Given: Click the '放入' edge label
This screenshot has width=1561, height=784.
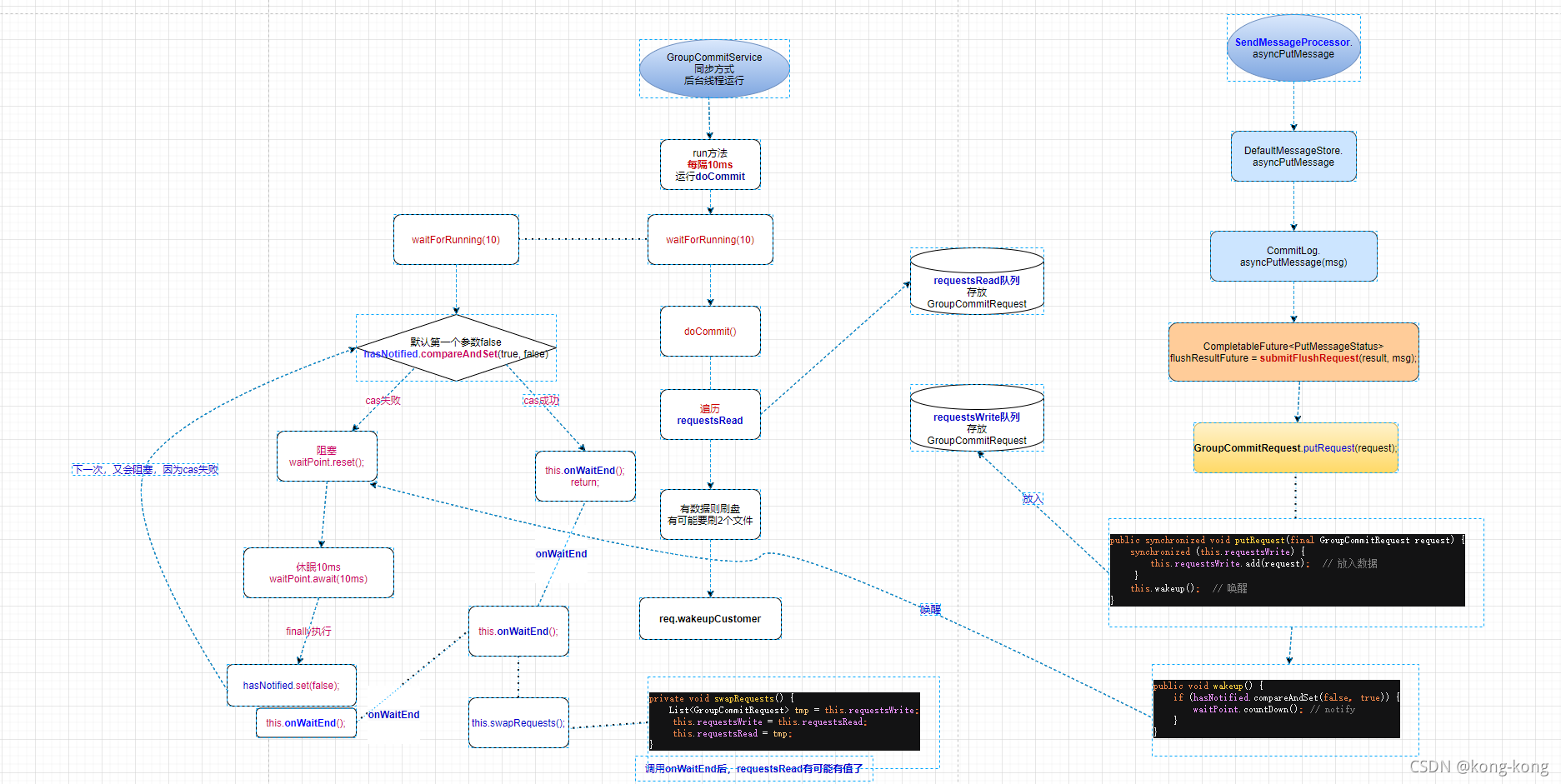Looking at the screenshot, I should point(1033,499).
